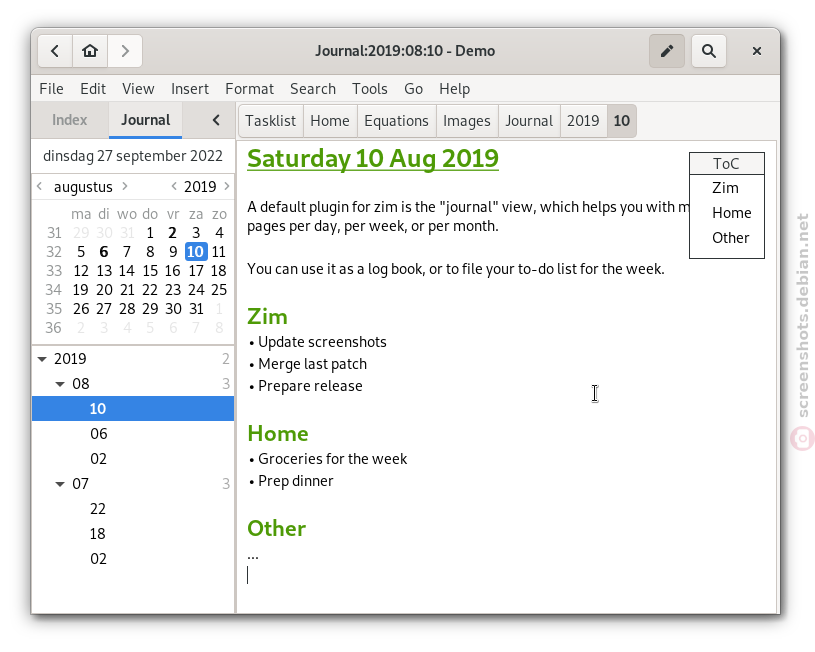Open the Search menu
The height and width of the screenshot is (652, 815).
[313, 89]
